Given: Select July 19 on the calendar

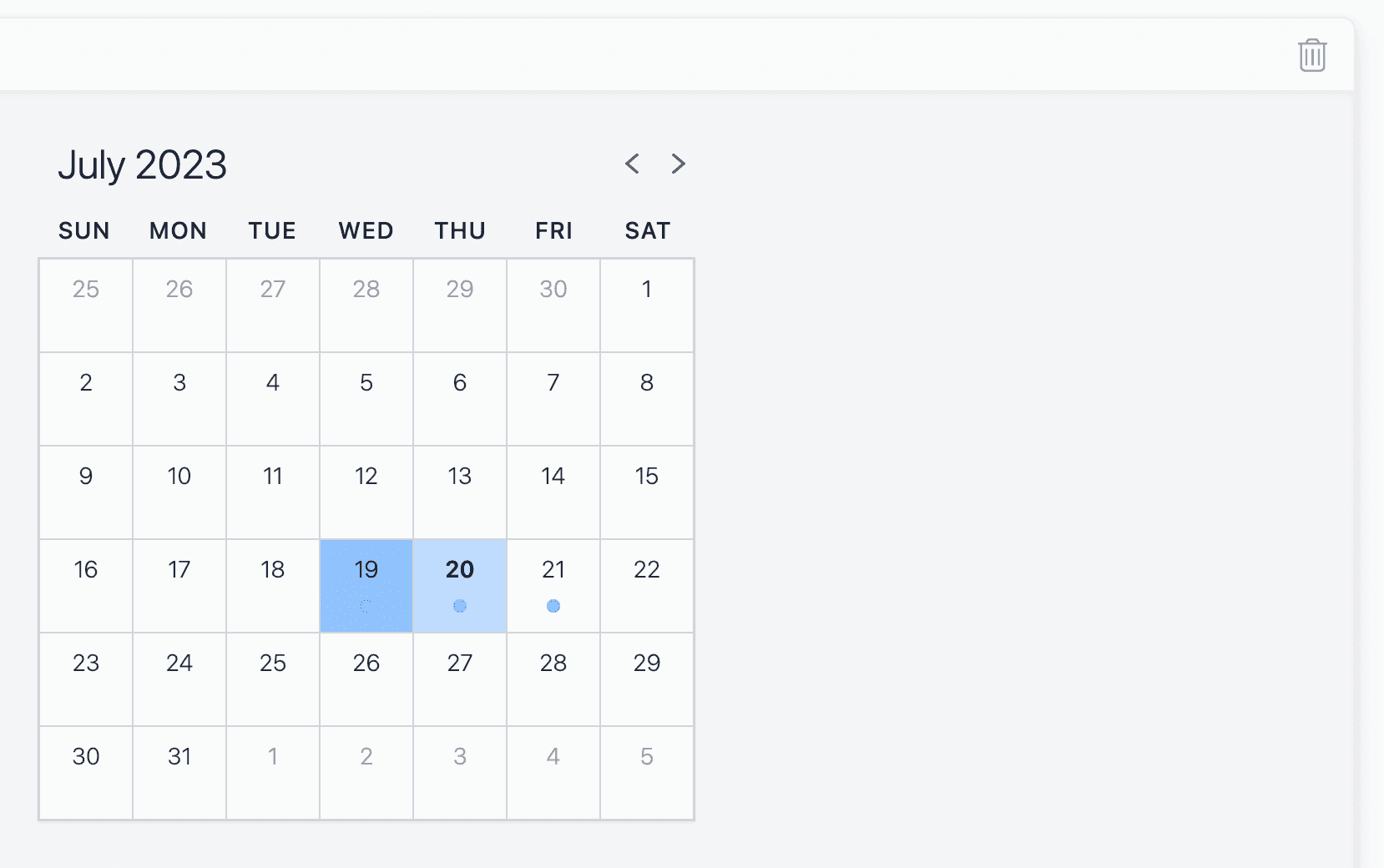Looking at the screenshot, I should (366, 585).
